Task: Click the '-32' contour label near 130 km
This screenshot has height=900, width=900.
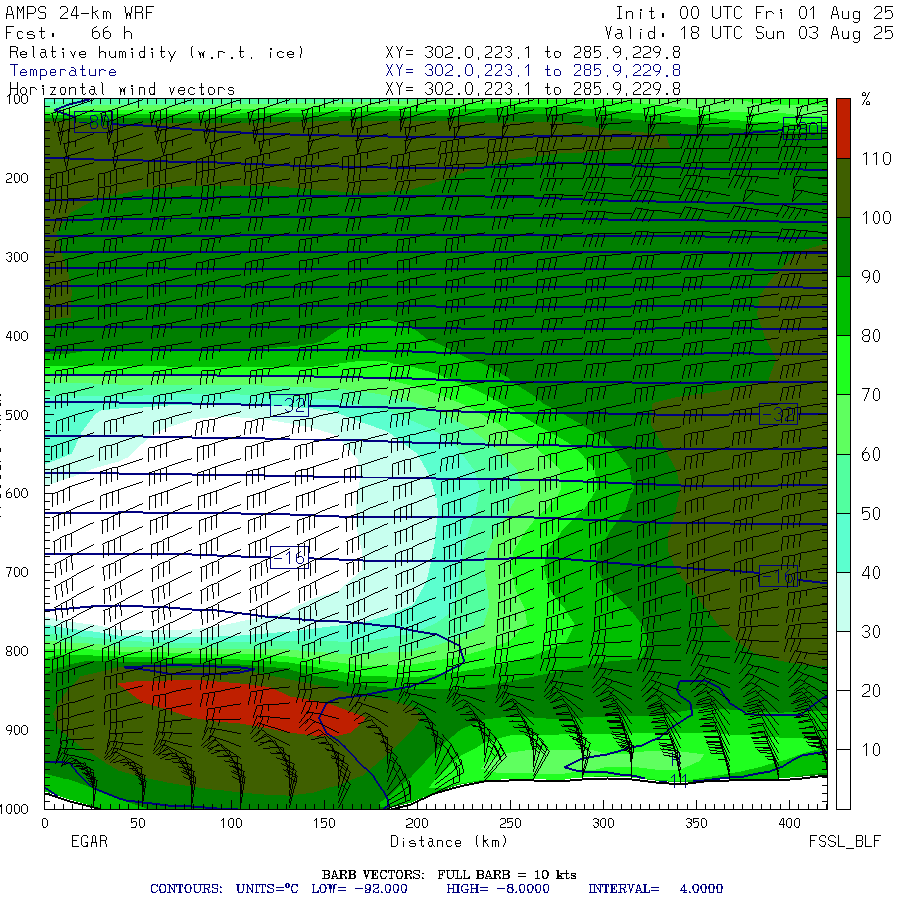Action: coord(289,405)
